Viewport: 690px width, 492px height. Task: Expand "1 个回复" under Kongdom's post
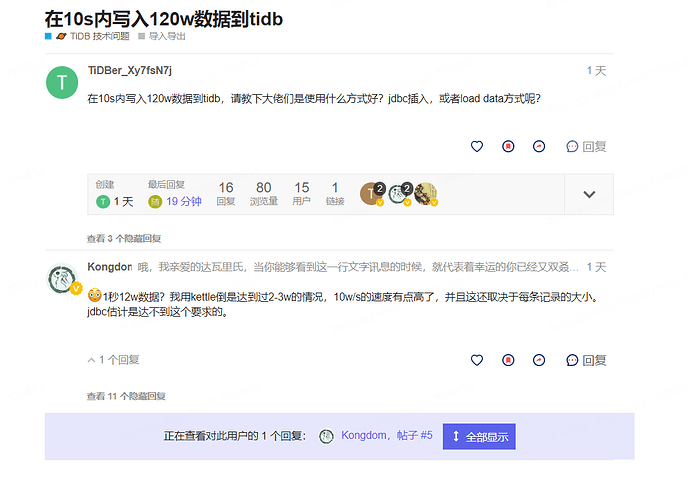114,360
